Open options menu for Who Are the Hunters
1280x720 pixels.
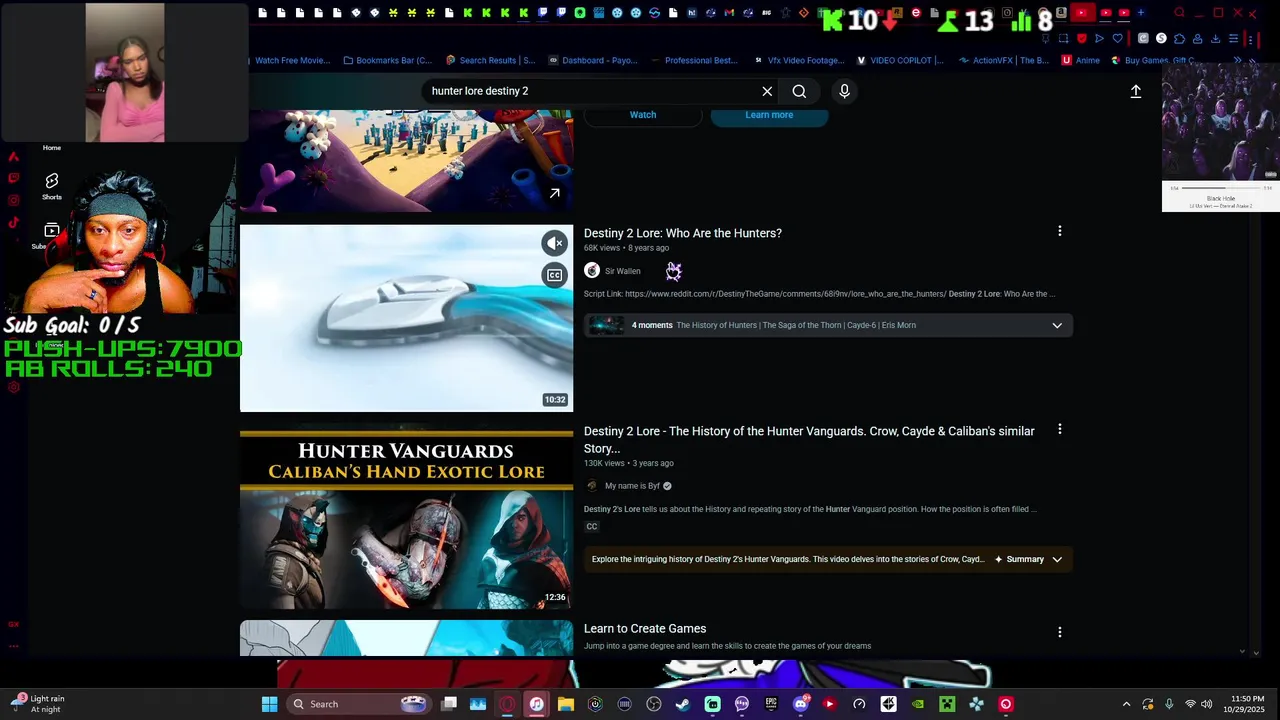tap(1060, 231)
